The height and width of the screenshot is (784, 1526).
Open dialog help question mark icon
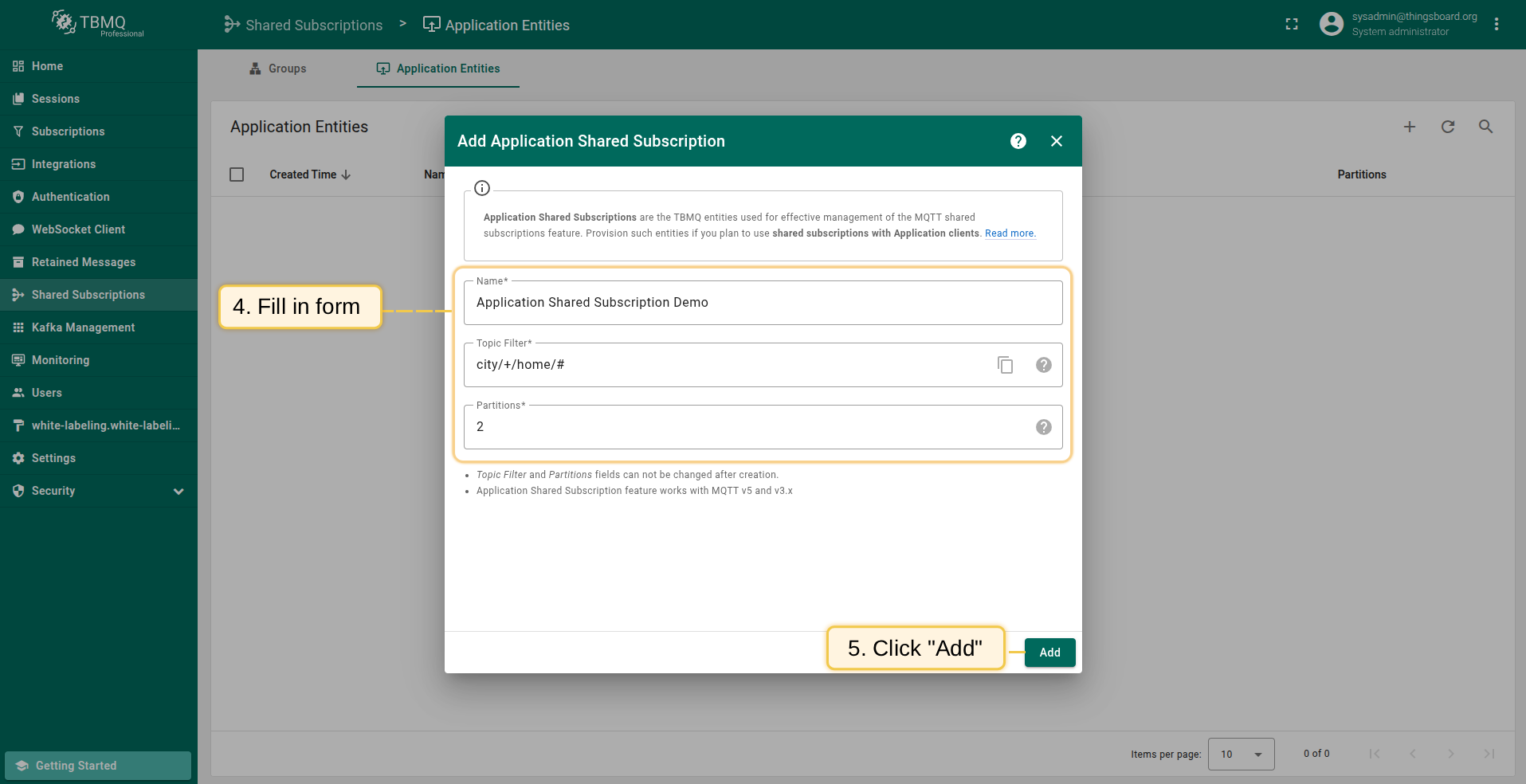click(x=1018, y=141)
